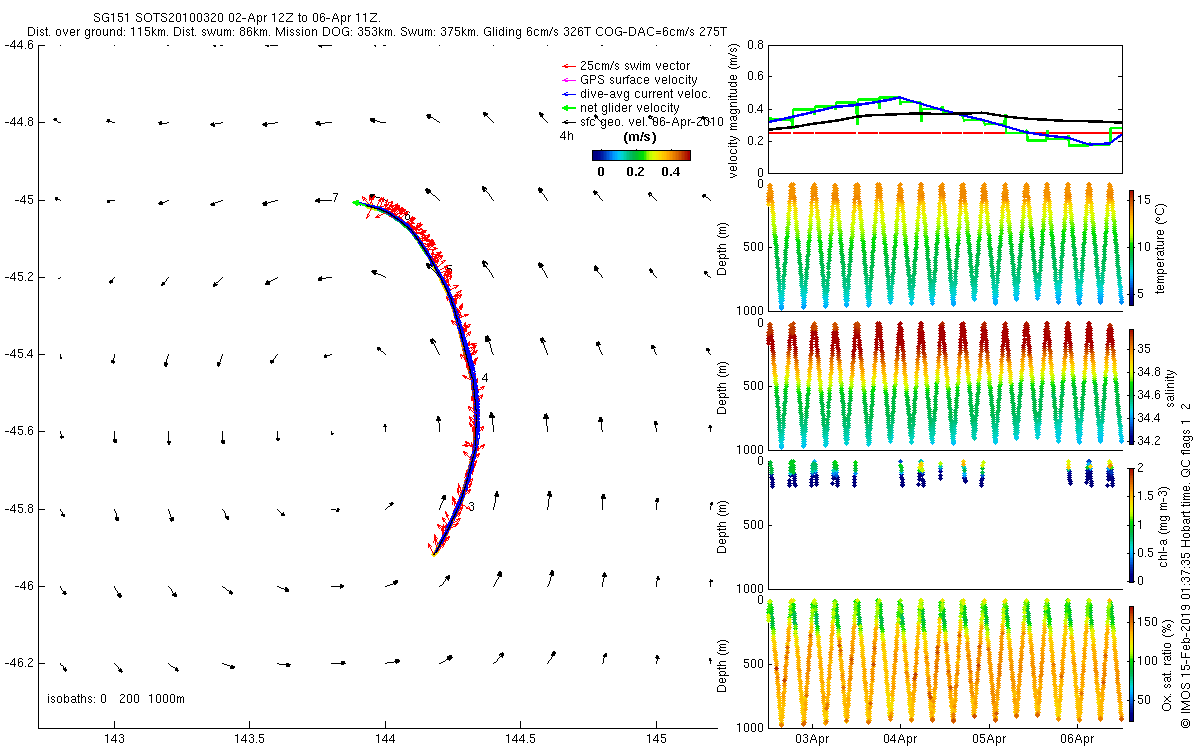The height and width of the screenshot is (750, 1200).
Task: Select the 'net glider velocity' legend entry
Action: coord(630,108)
